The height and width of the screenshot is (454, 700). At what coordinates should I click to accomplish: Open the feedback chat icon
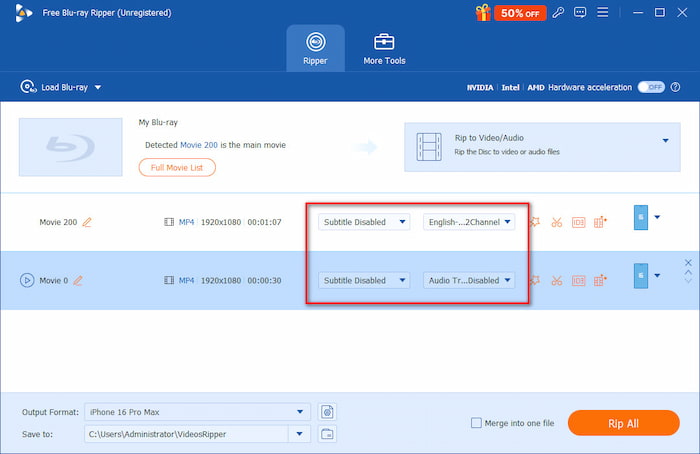[x=580, y=12]
